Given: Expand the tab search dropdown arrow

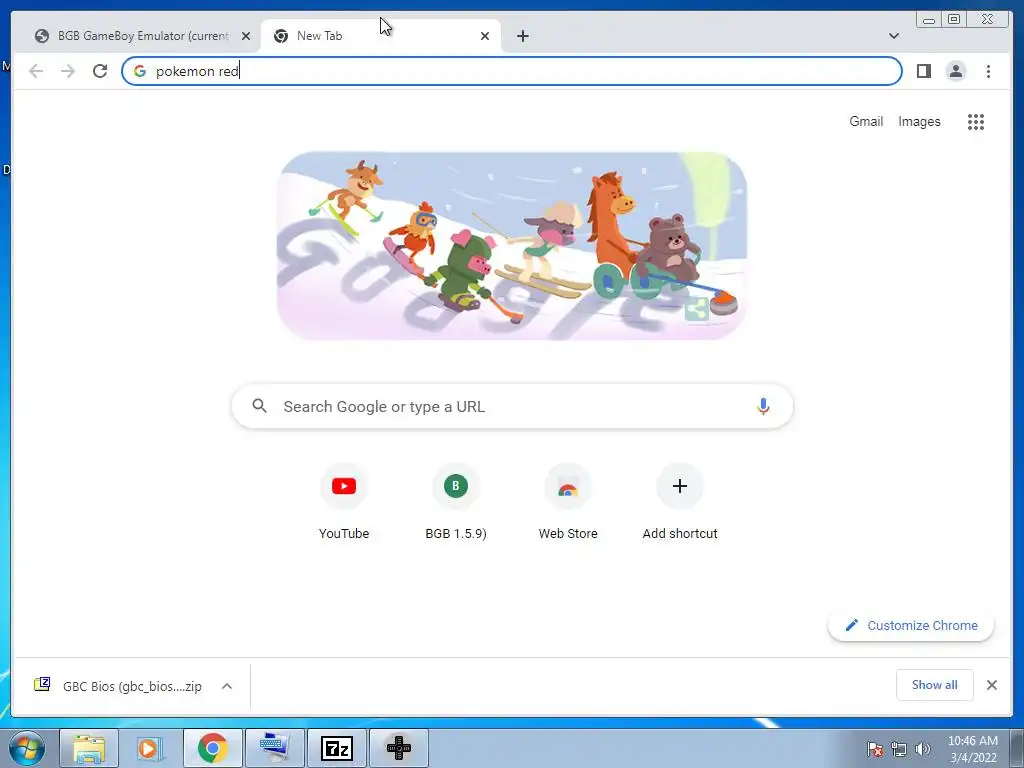Looking at the screenshot, I should (893, 36).
